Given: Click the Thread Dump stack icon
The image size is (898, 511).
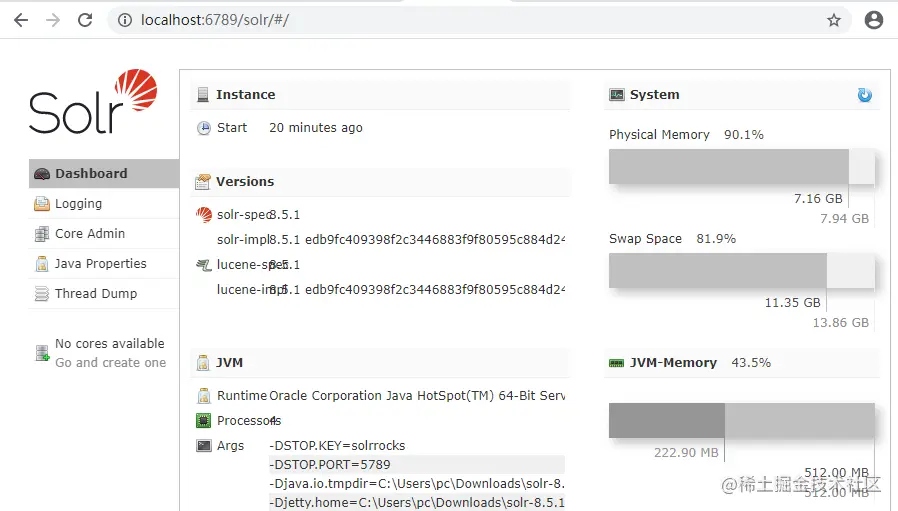Looking at the screenshot, I should (x=42, y=294).
